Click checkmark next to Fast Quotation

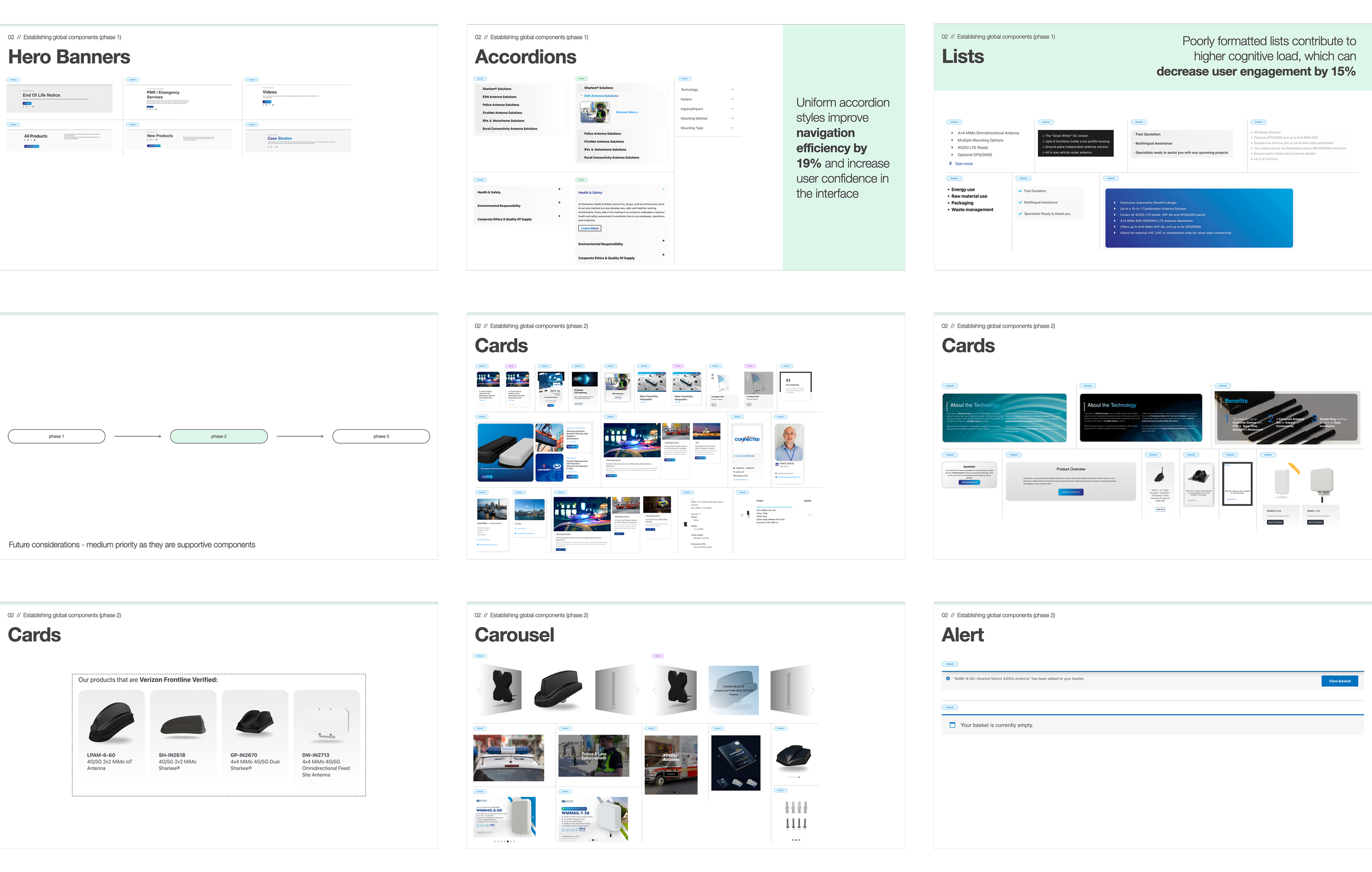click(1020, 191)
